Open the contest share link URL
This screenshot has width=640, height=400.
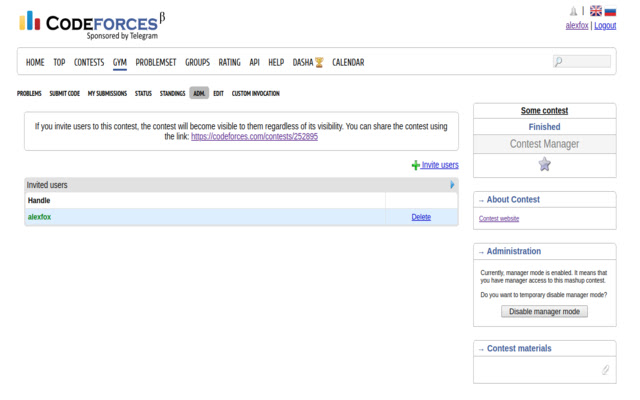pos(254,137)
